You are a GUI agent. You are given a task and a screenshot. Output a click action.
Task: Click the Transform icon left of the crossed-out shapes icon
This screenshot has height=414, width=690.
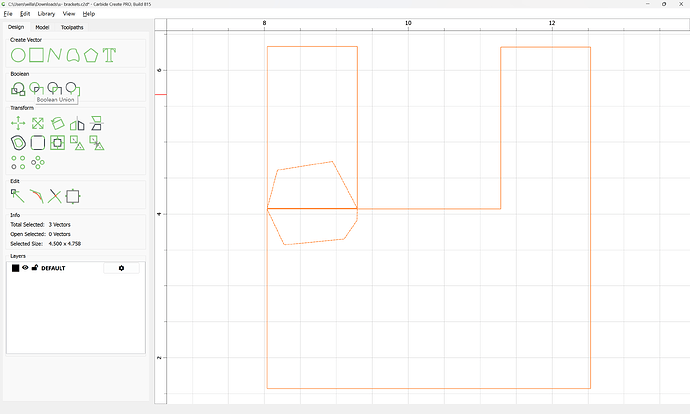(x=77, y=143)
